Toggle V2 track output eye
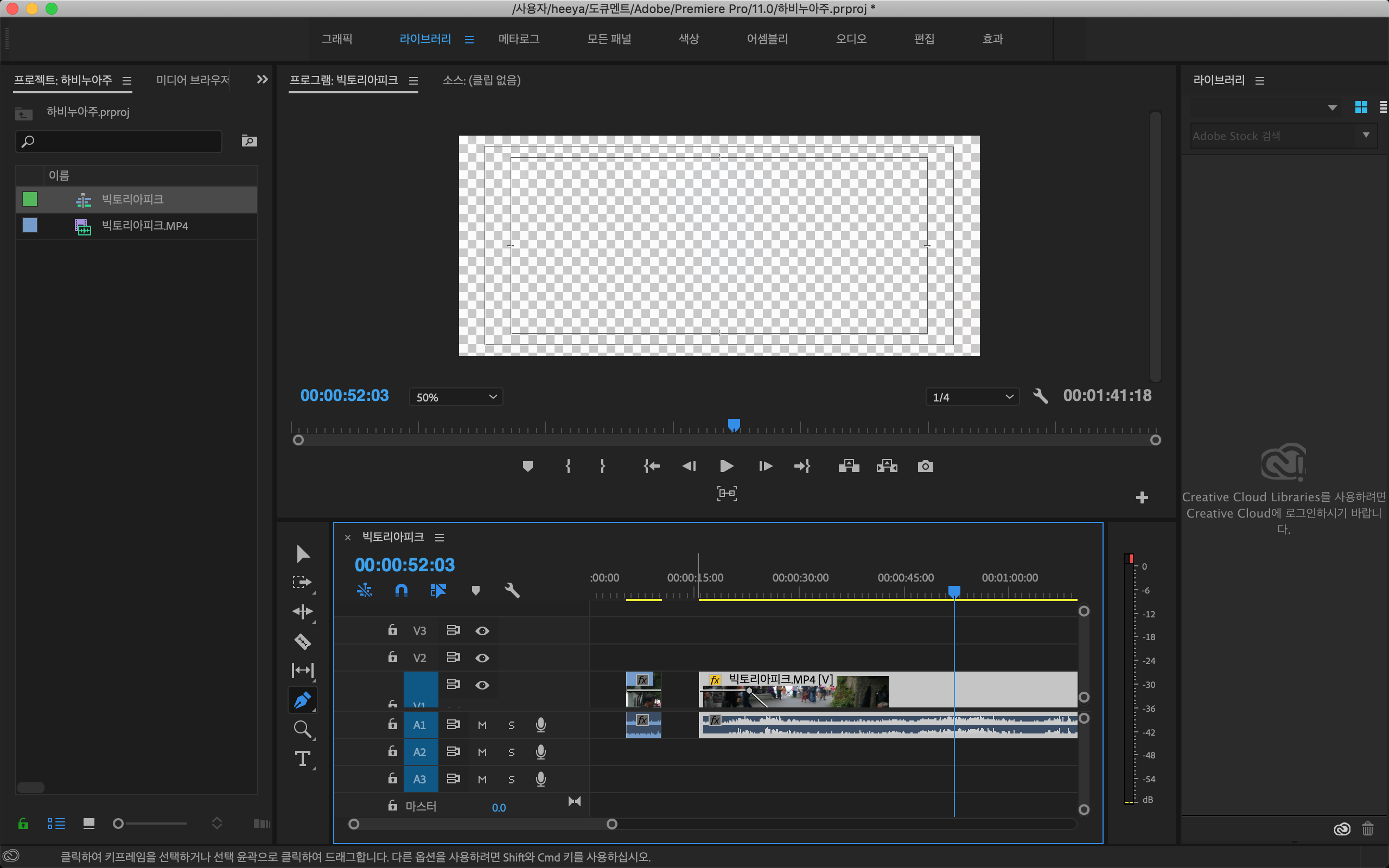1389x868 pixels. coord(482,658)
